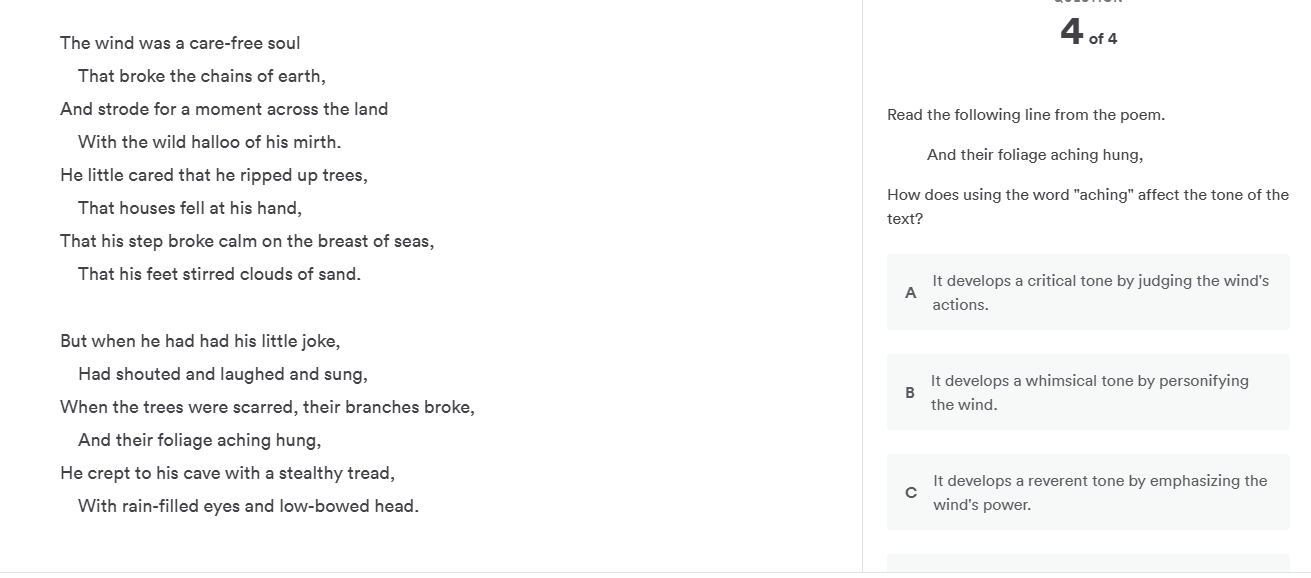Click the letter A badge on the first option

point(910,292)
